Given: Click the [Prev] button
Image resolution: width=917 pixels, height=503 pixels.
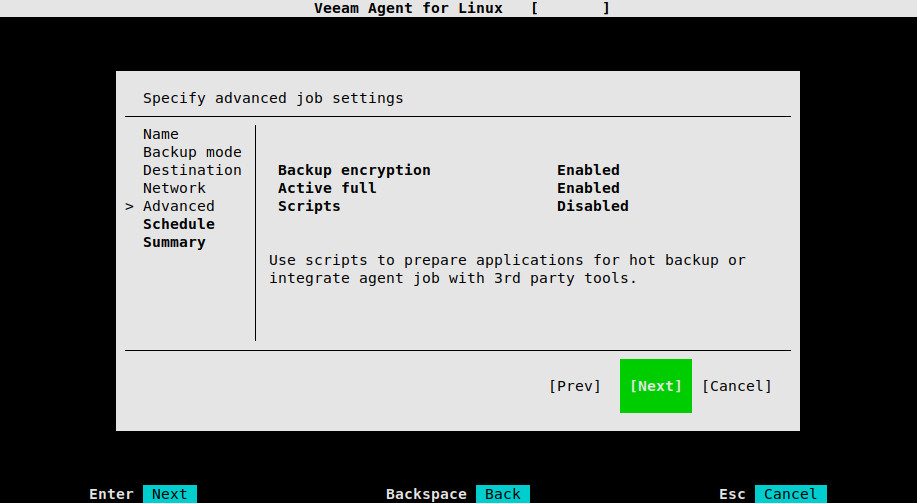Looking at the screenshot, I should [574, 386].
